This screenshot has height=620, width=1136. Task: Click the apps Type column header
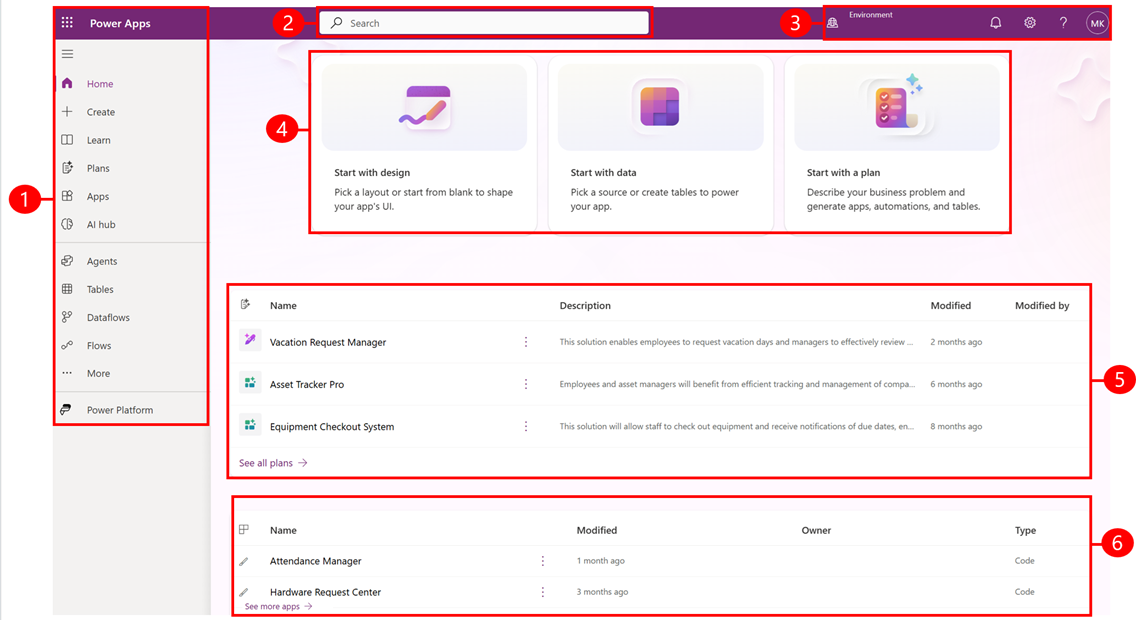tap(1025, 530)
